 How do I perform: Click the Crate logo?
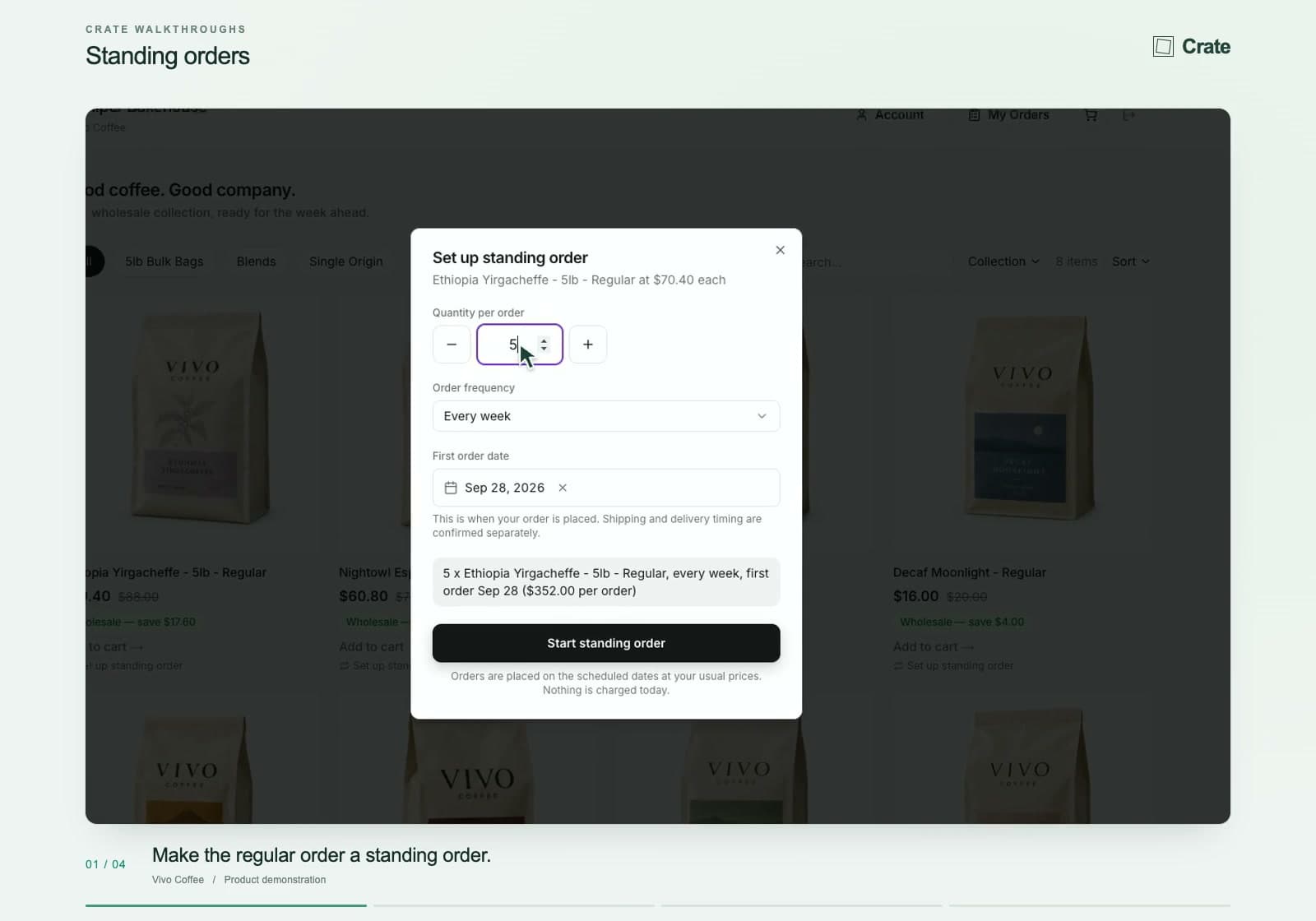click(x=1191, y=47)
